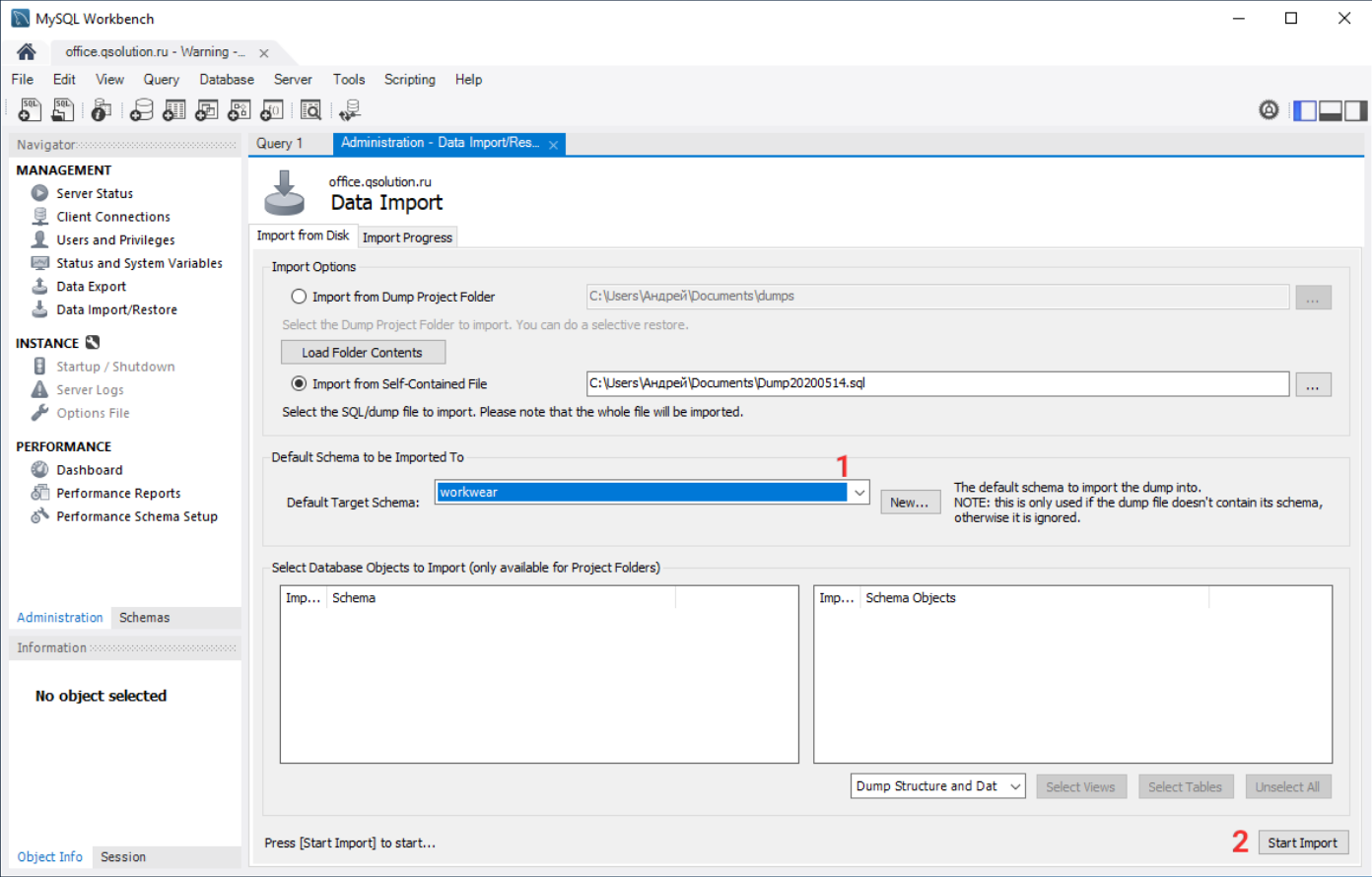This screenshot has width=1372, height=877.
Task: Open the Server menu
Action: (x=293, y=80)
